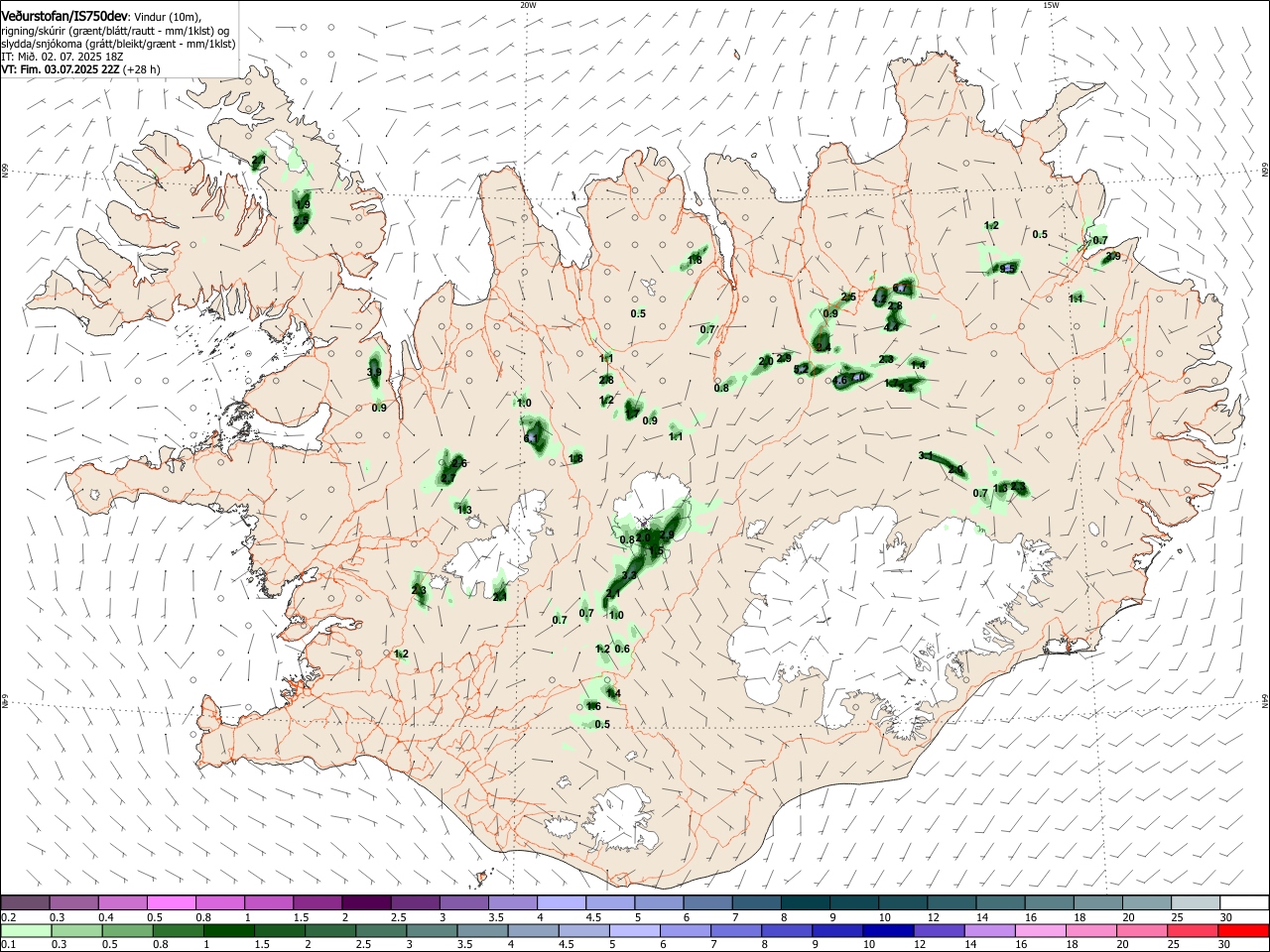Click the Veðurstofan/IS750dev title text

(x=65, y=15)
